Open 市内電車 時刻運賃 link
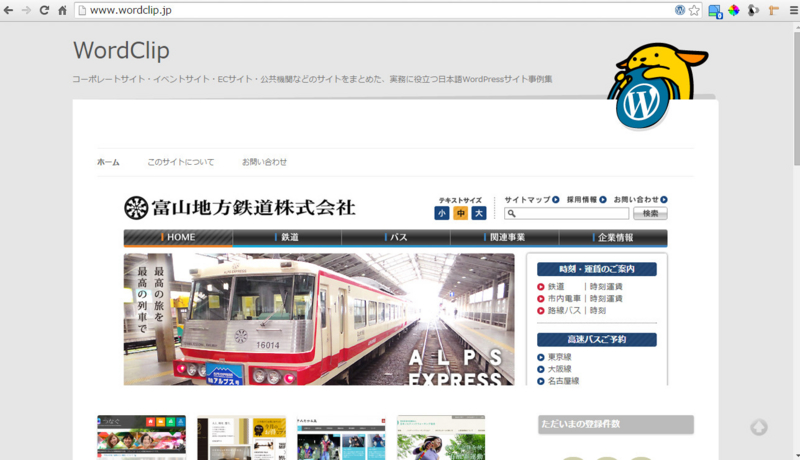800x460 pixels. tap(580, 298)
